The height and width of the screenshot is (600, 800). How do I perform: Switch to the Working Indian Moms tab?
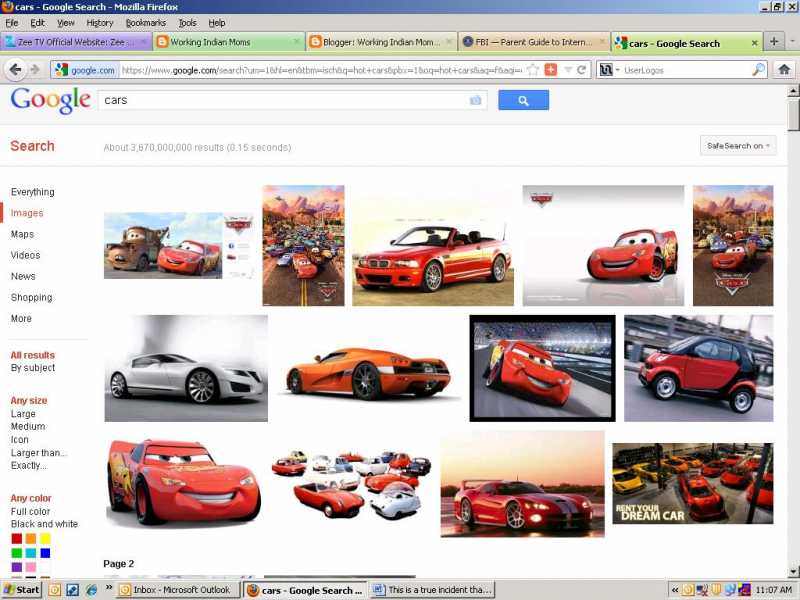click(x=225, y=42)
